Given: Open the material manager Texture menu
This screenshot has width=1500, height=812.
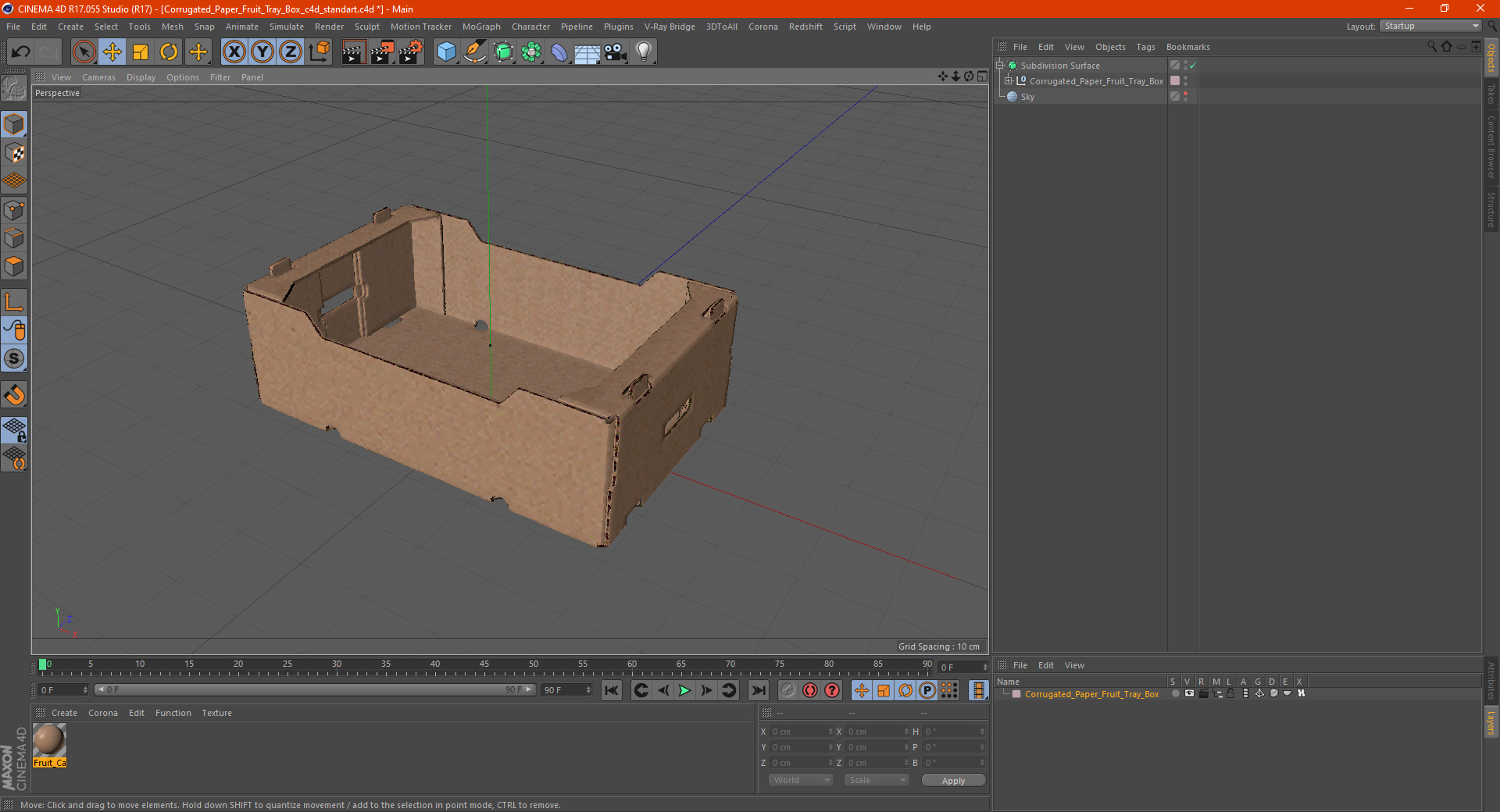Looking at the screenshot, I should [x=216, y=713].
